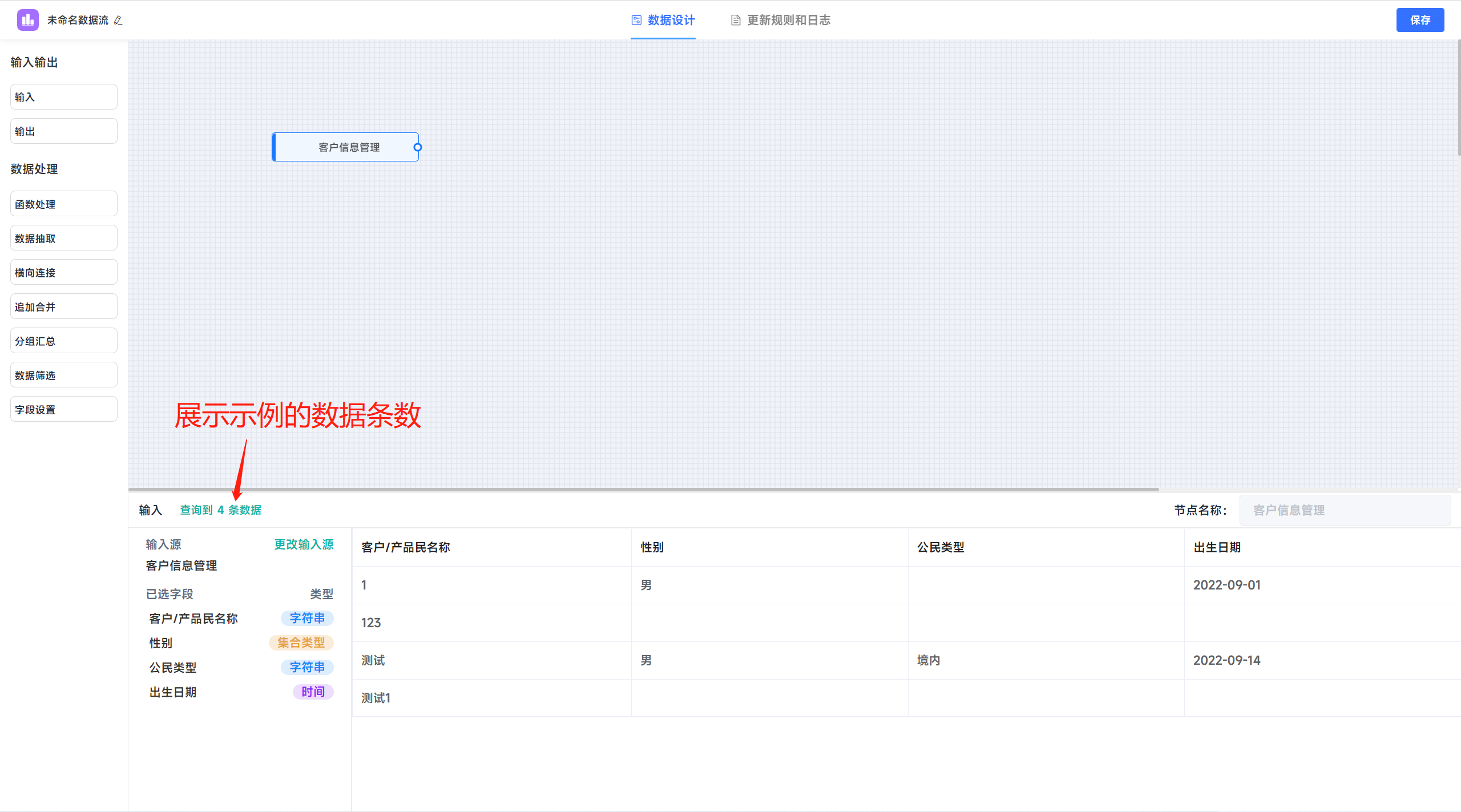This screenshot has width=1461, height=812.
Task: Click the output connector circle on 客户信息管理 node
Action: (x=418, y=147)
